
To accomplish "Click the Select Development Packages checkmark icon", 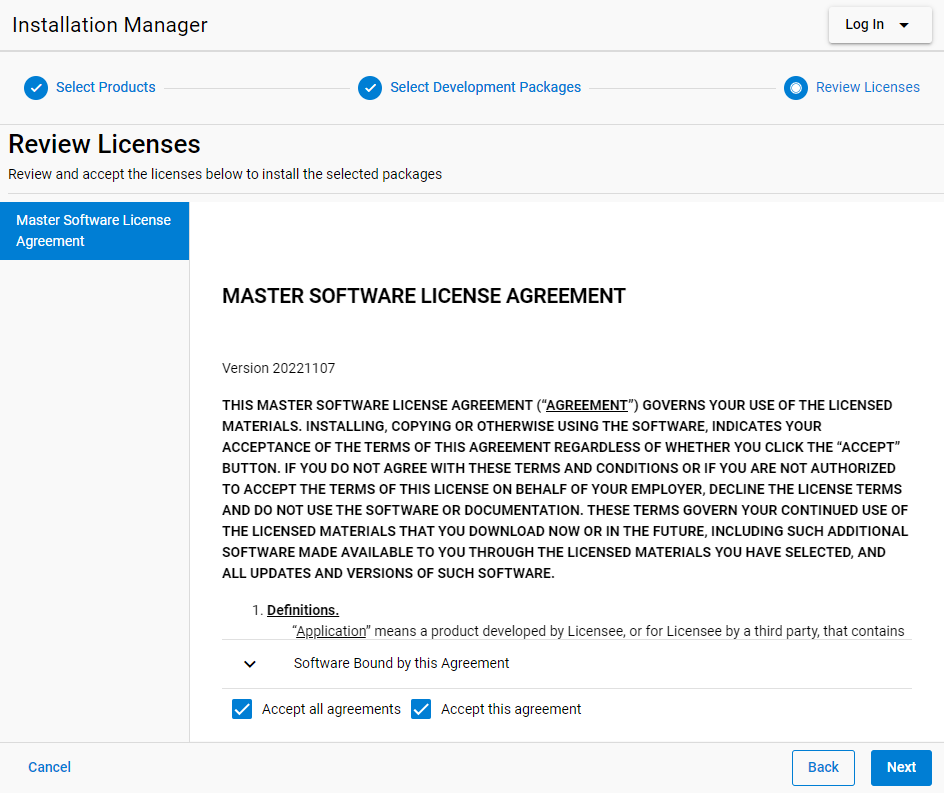I will (x=370, y=88).
